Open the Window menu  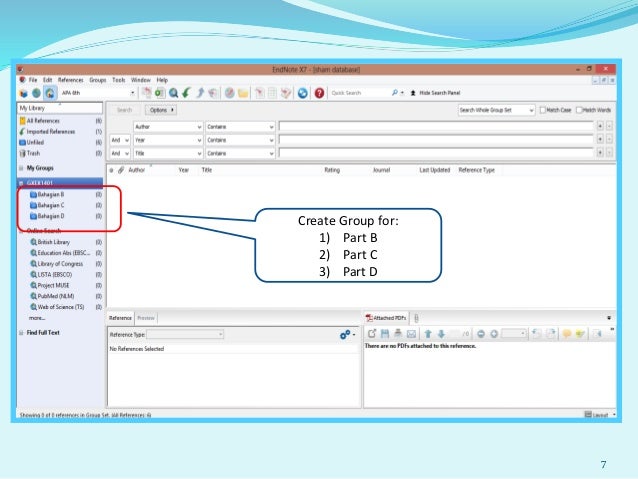(x=141, y=80)
